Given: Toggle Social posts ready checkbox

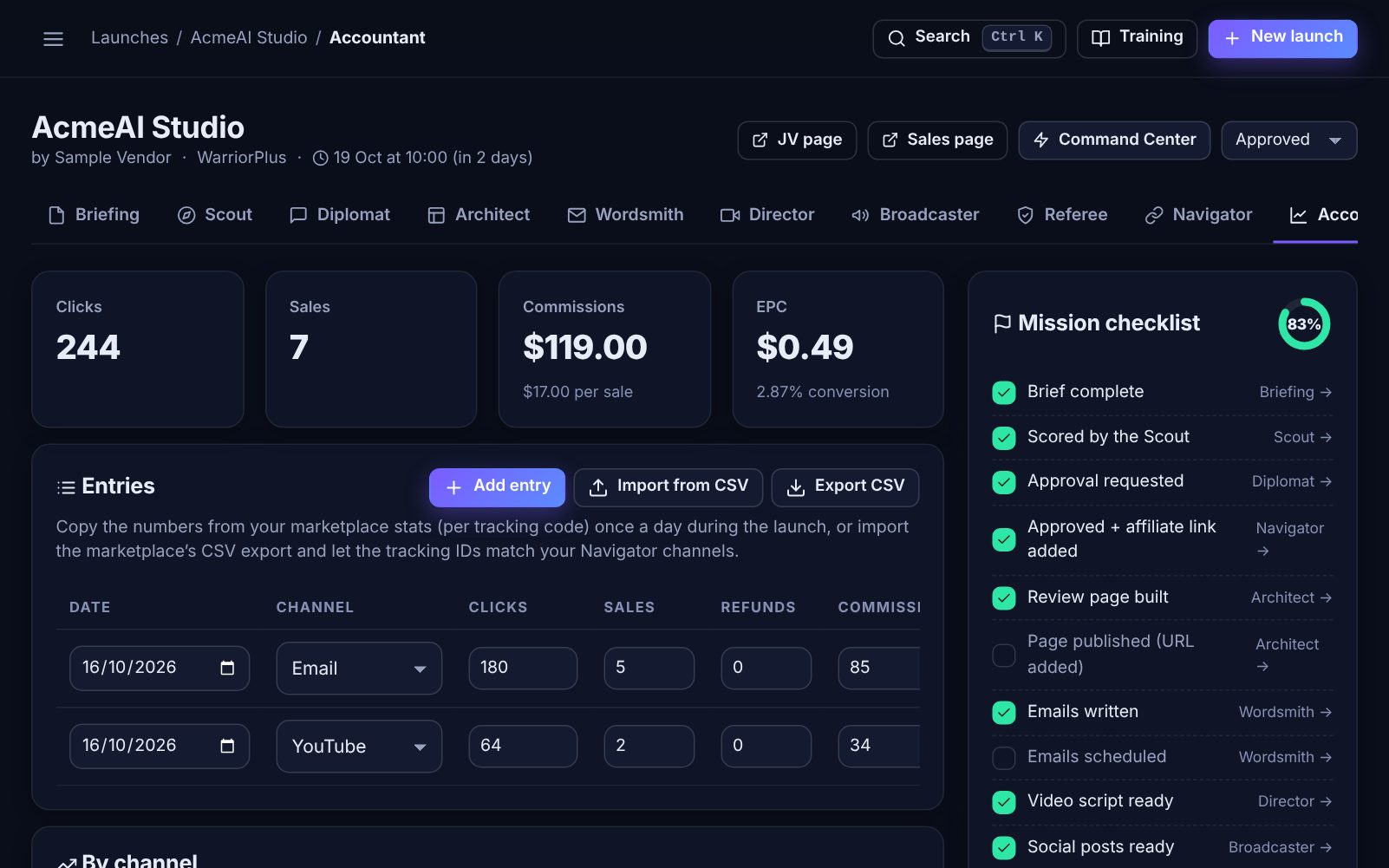Looking at the screenshot, I should 1004,848.
